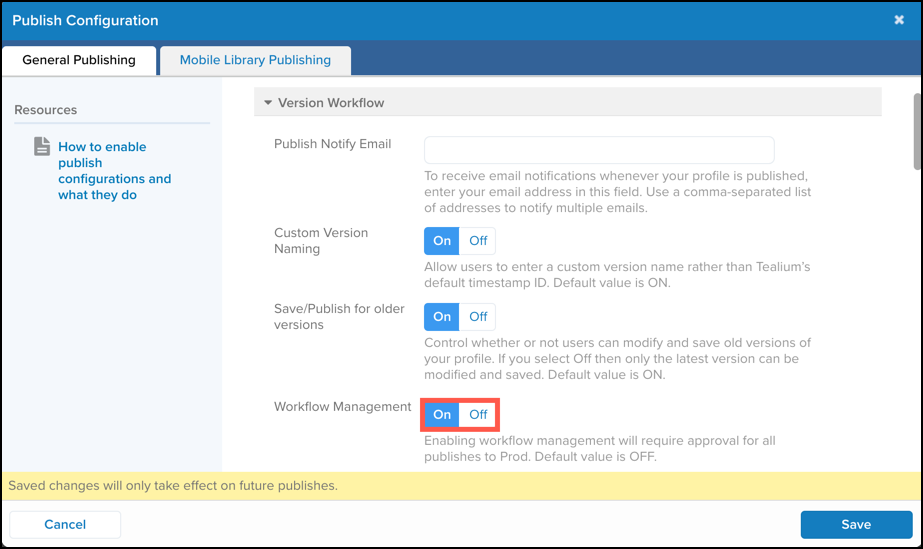Click the yellow saved changes notice bar

pyautogui.click(x=461, y=486)
